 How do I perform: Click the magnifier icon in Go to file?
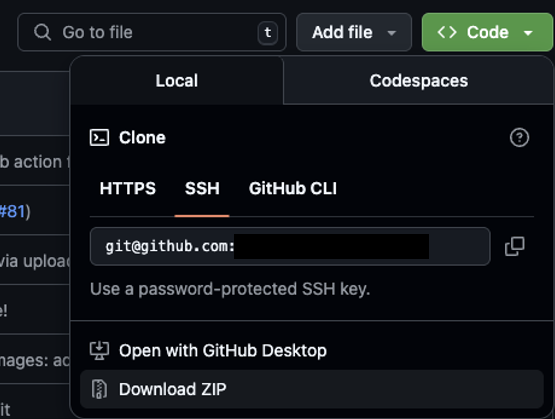[42, 32]
